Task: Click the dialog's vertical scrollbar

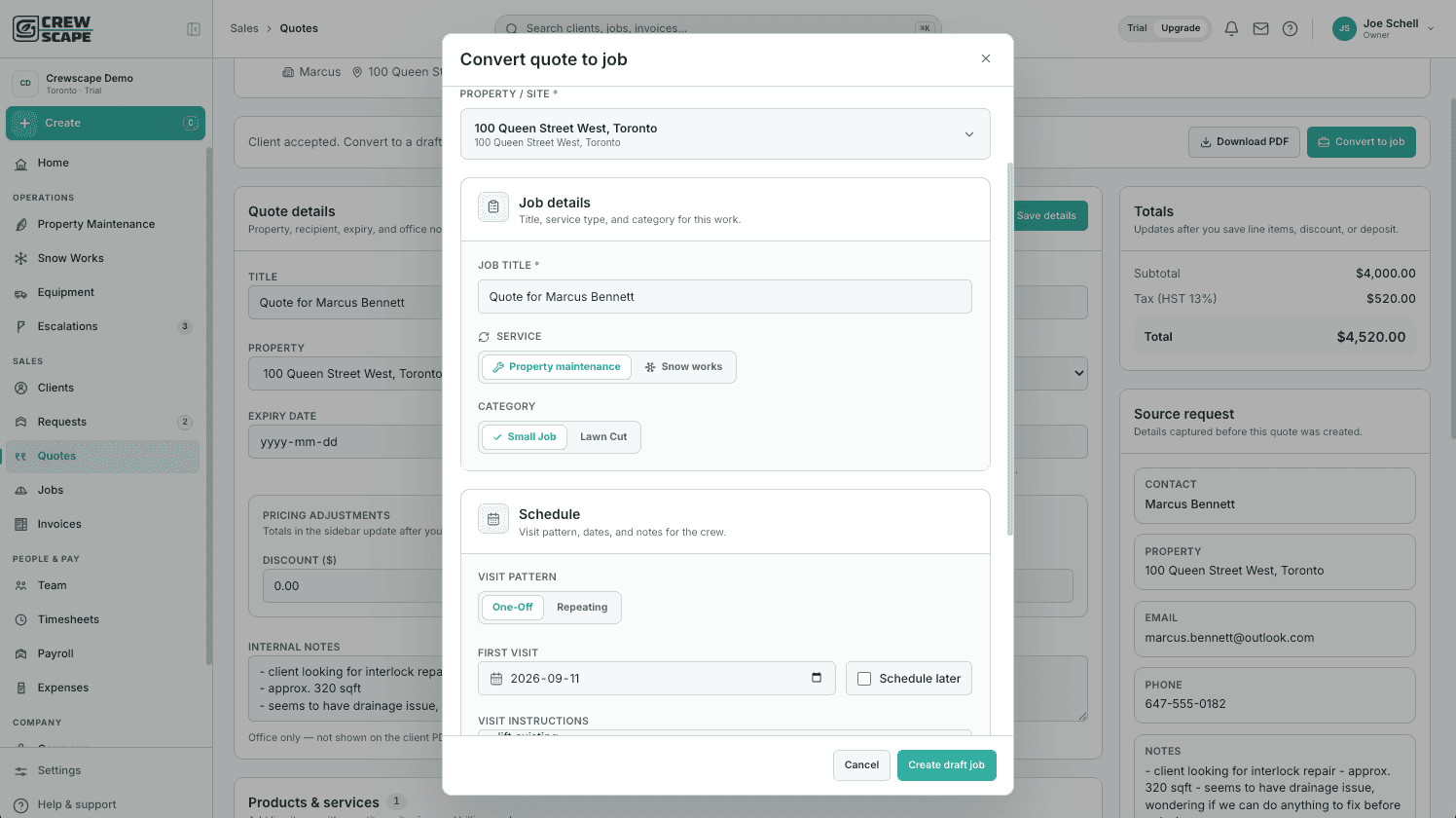Action: 1009,349
